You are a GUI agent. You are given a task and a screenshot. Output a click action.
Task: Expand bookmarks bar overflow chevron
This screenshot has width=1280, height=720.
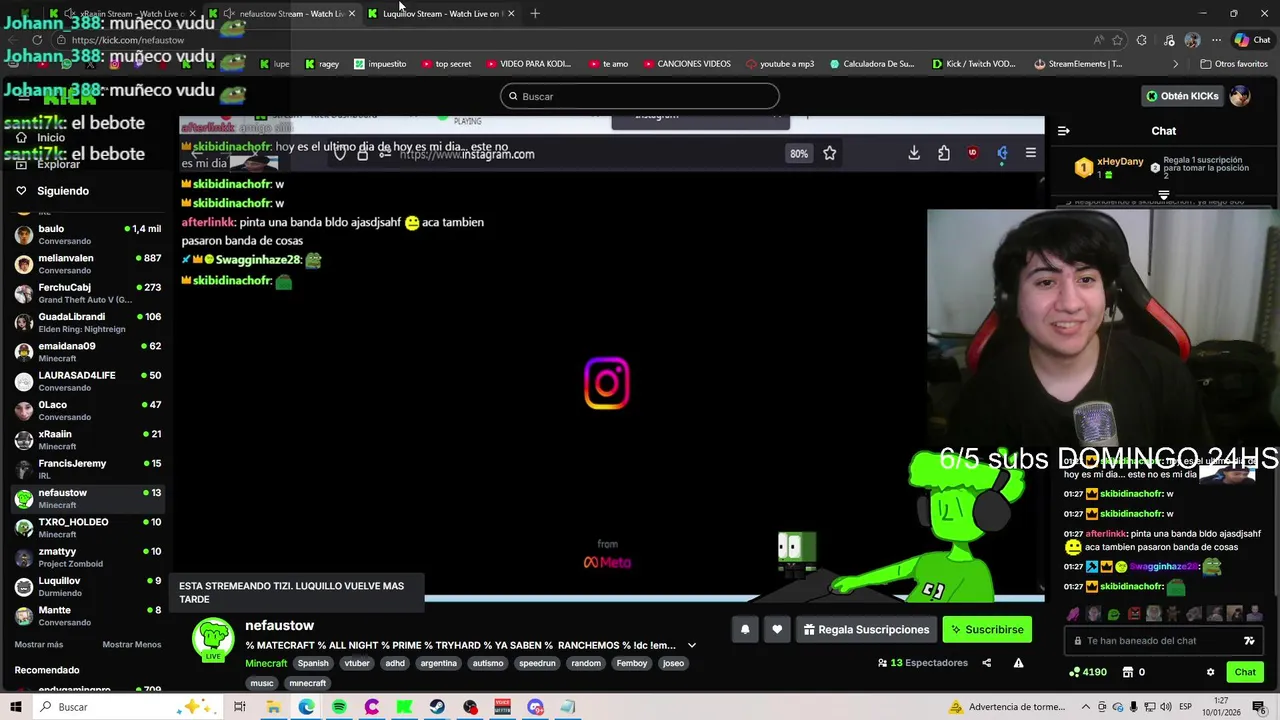[x=1175, y=64]
